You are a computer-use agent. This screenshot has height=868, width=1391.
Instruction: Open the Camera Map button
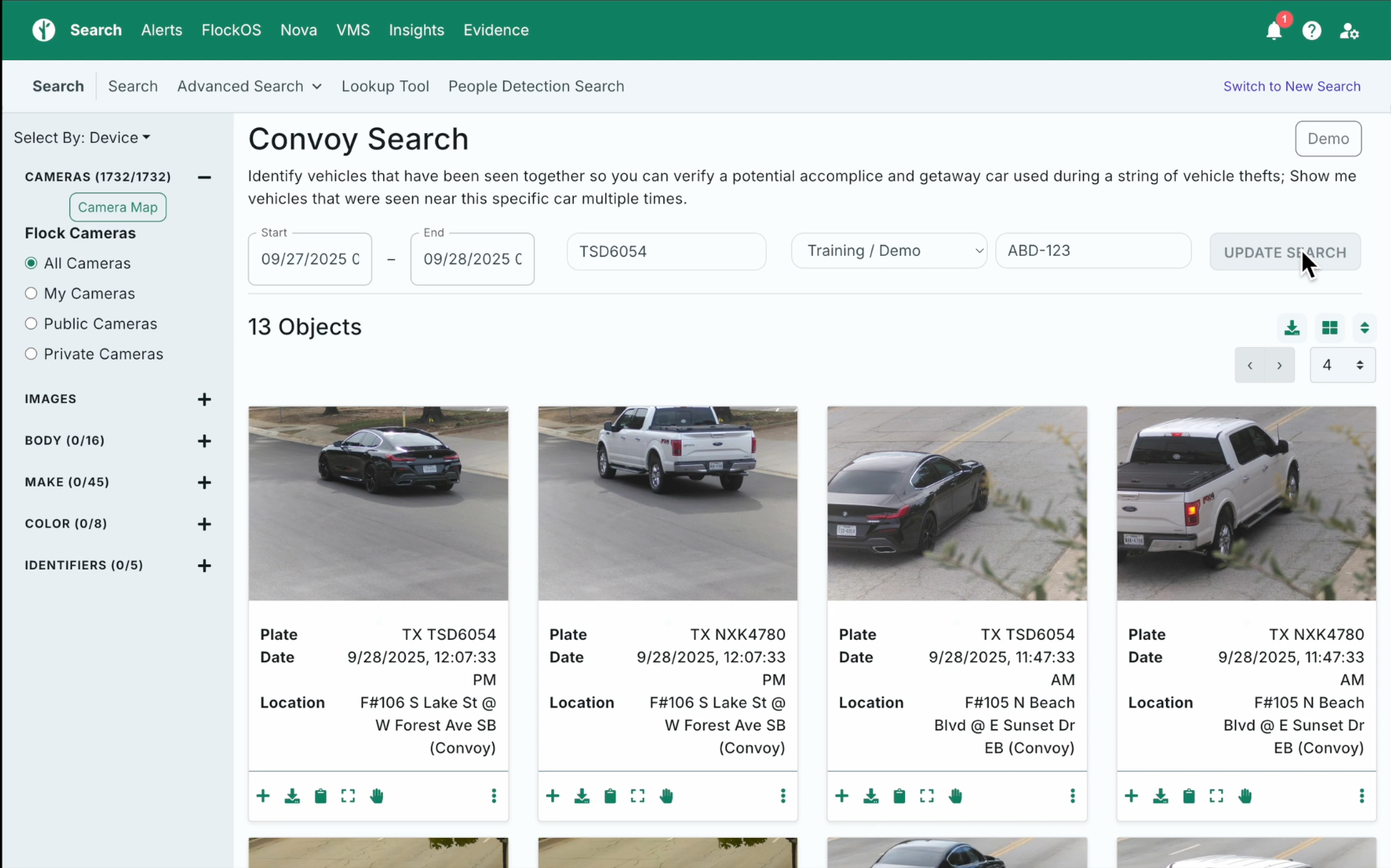point(118,207)
